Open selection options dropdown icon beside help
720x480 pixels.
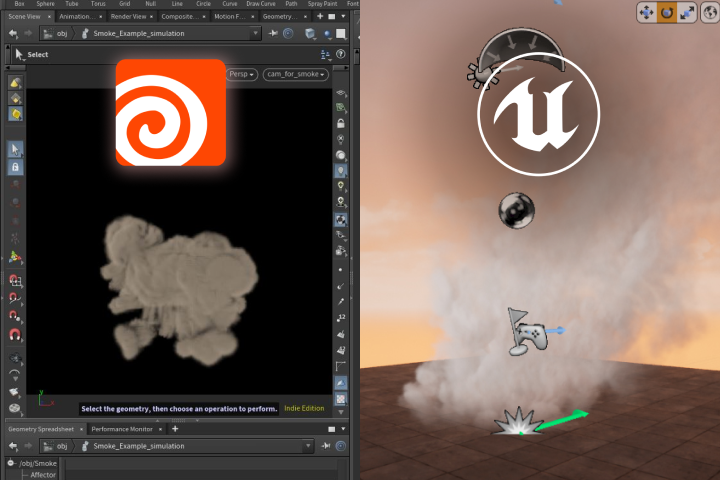(x=325, y=55)
